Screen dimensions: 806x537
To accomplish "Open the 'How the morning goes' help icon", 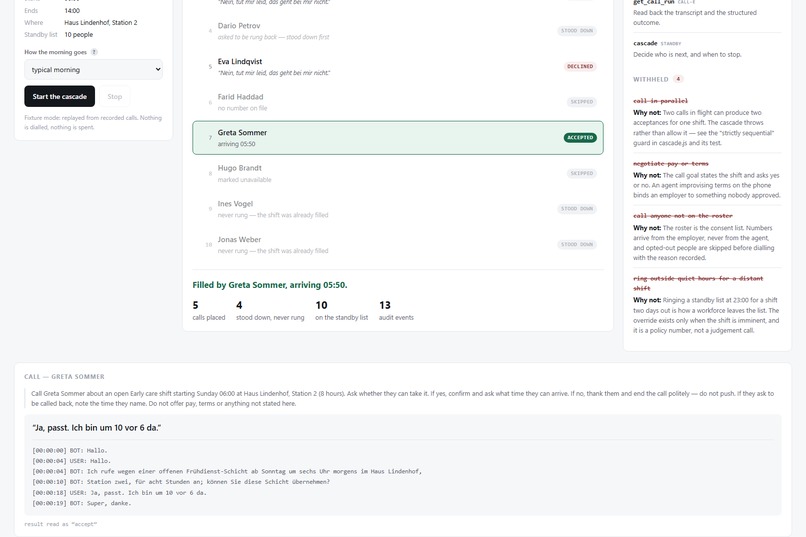I will 94,52.
